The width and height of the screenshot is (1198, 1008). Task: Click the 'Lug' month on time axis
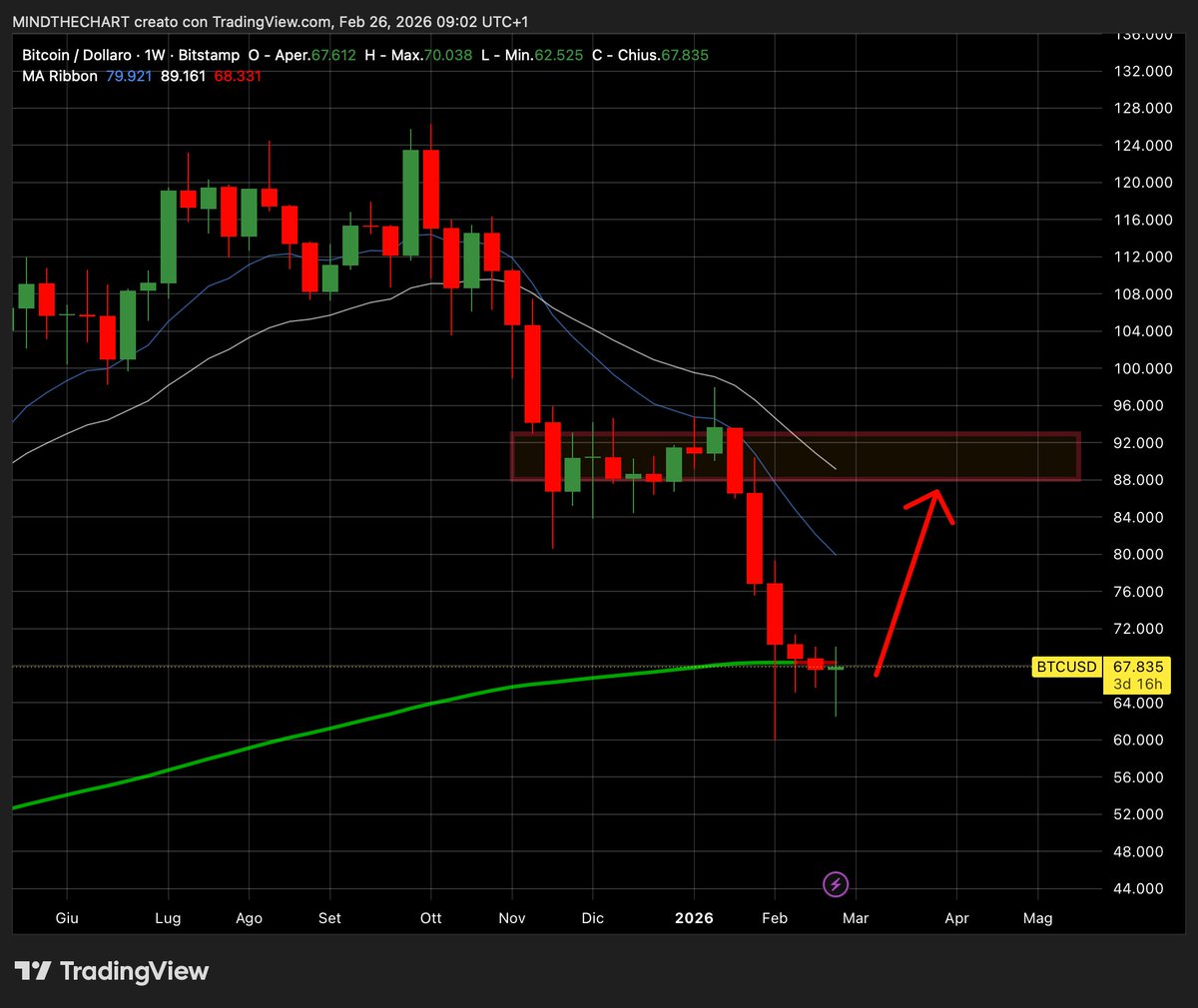click(168, 918)
